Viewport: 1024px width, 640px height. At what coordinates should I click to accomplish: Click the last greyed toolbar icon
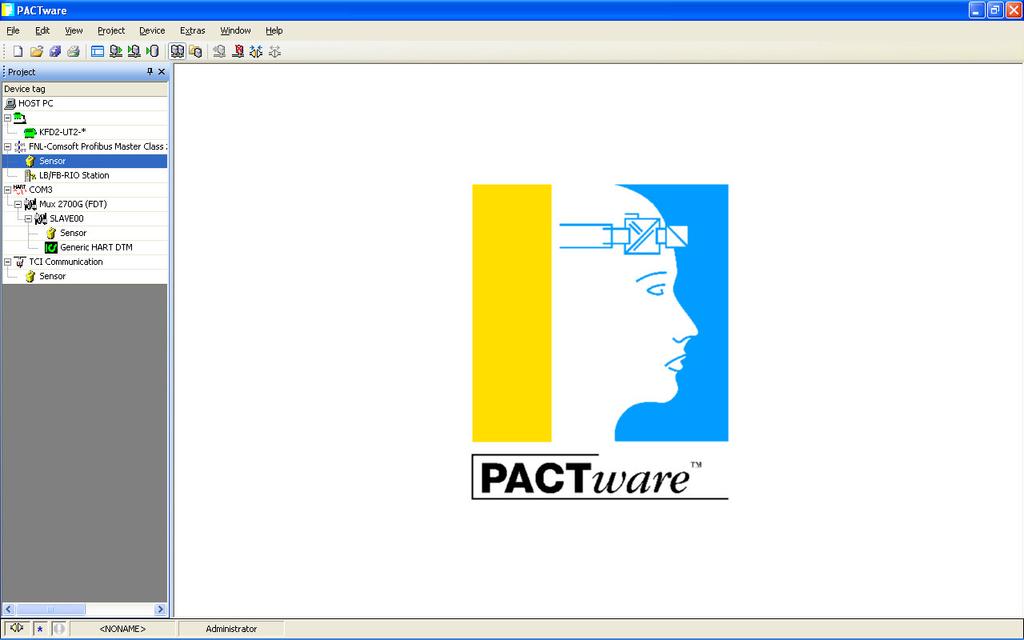(274, 51)
